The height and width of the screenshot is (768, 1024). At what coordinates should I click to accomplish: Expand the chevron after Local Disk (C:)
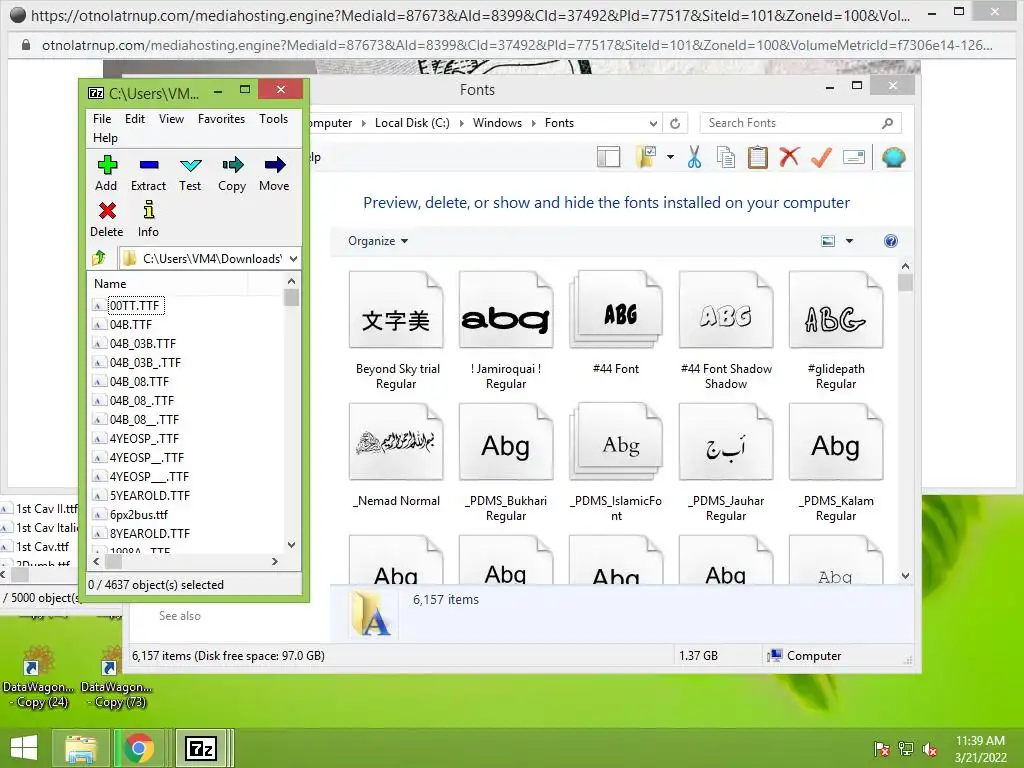tap(461, 123)
